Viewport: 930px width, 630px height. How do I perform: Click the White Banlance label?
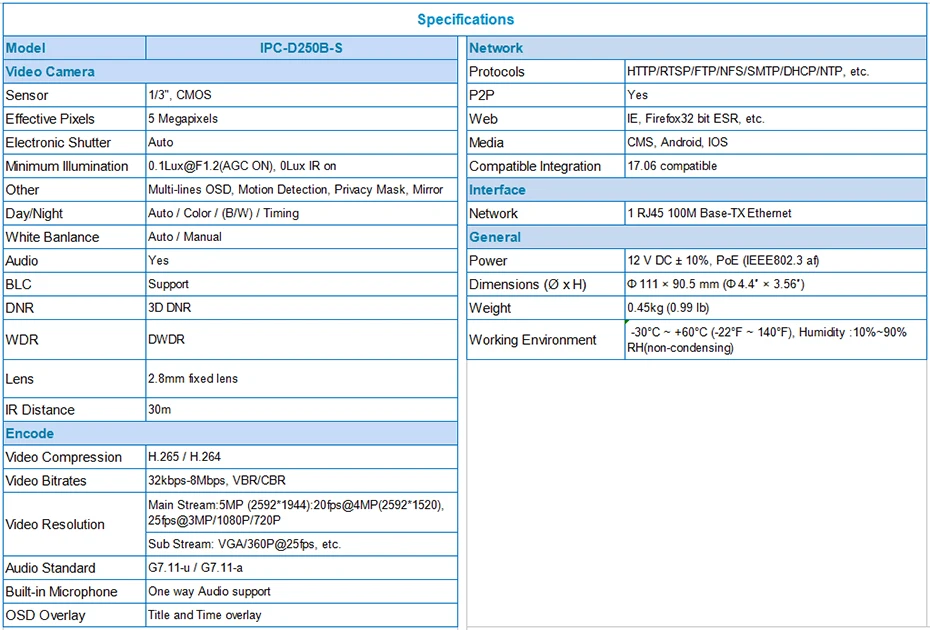[52, 237]
